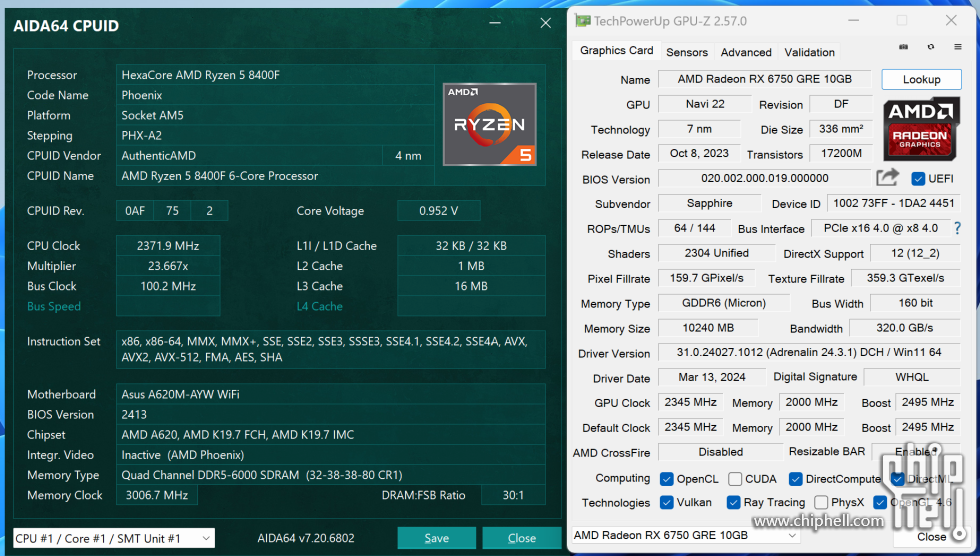The width and height of the screenshot is (980, 556).
Task: Toggle the OpenGL 4.6 checkbox
Action: (880, 502)
